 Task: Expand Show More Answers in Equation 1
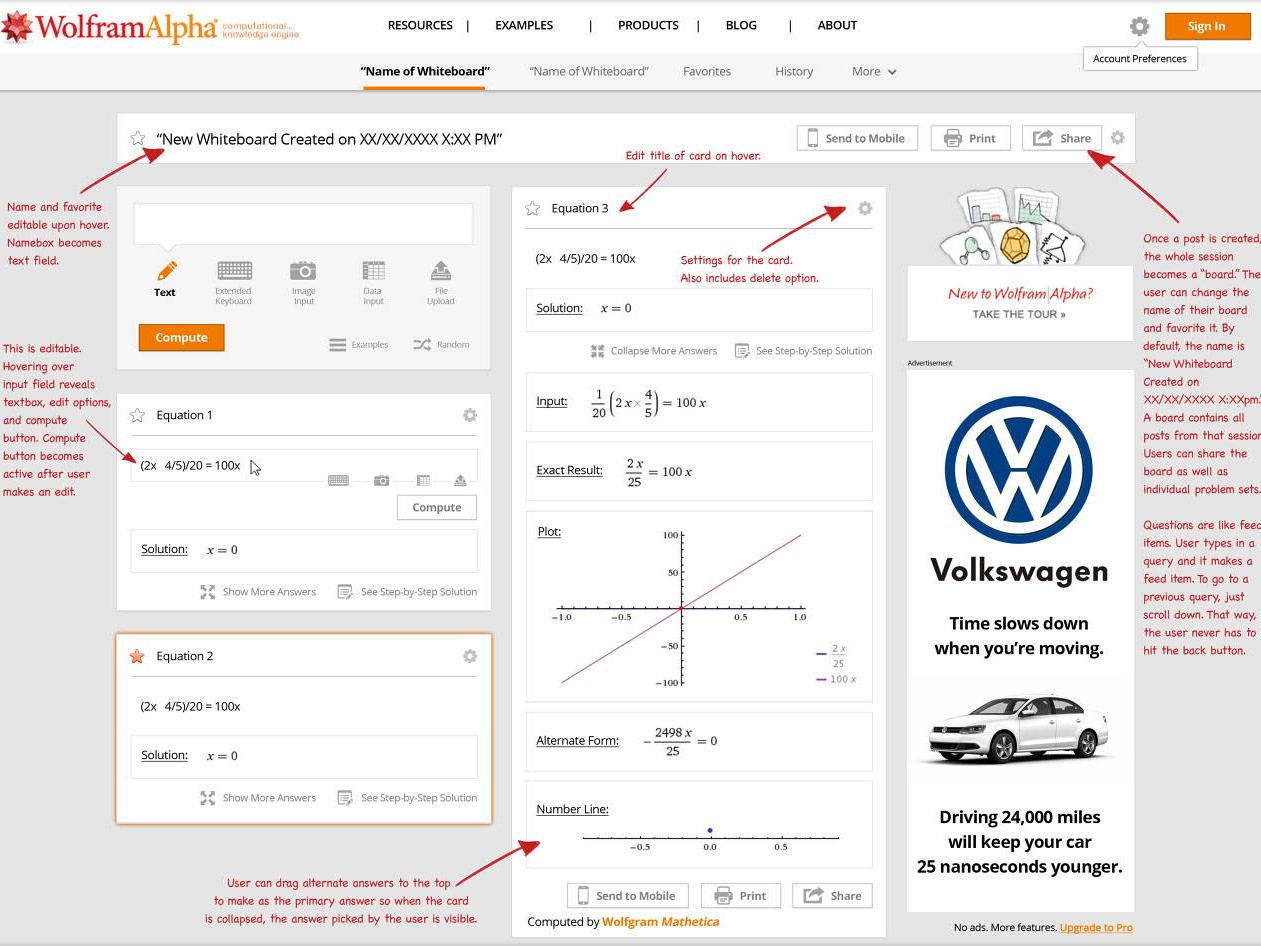tap(258, 592)
